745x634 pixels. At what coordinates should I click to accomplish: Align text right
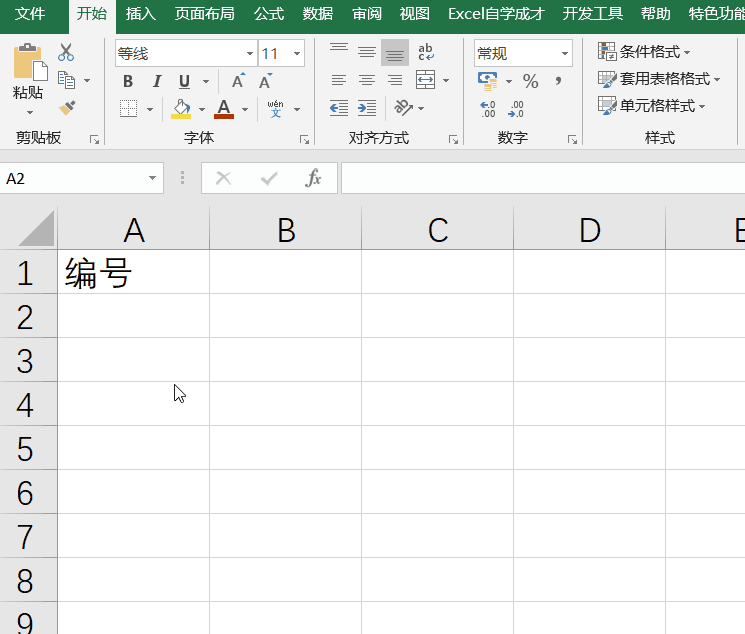395,80
